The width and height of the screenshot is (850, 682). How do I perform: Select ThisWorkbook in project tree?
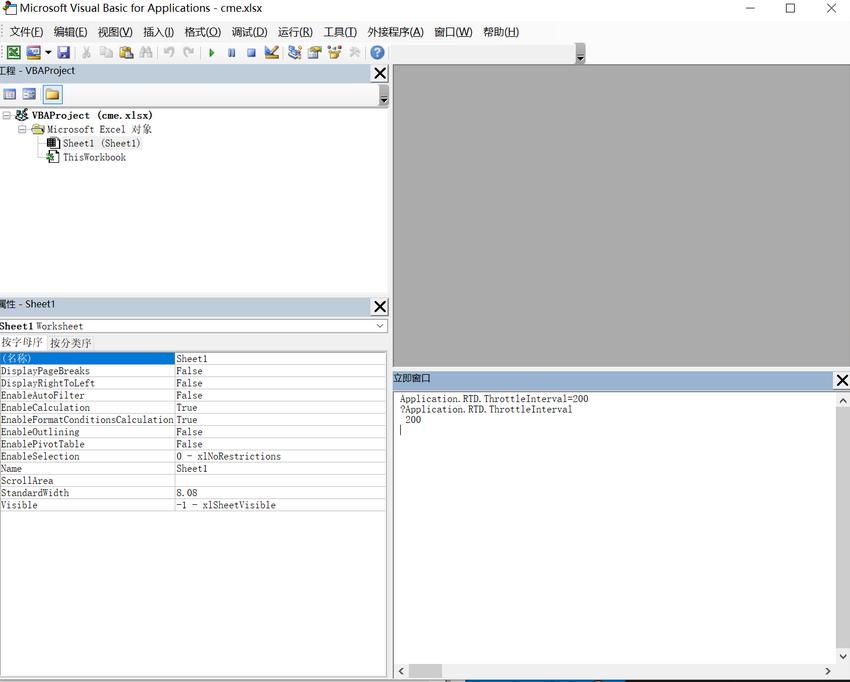point(94,157)
